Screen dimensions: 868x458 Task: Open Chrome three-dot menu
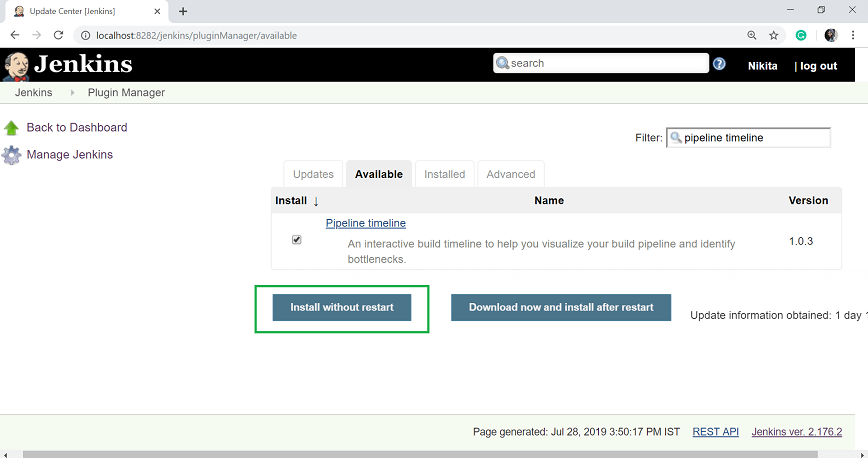852,35
